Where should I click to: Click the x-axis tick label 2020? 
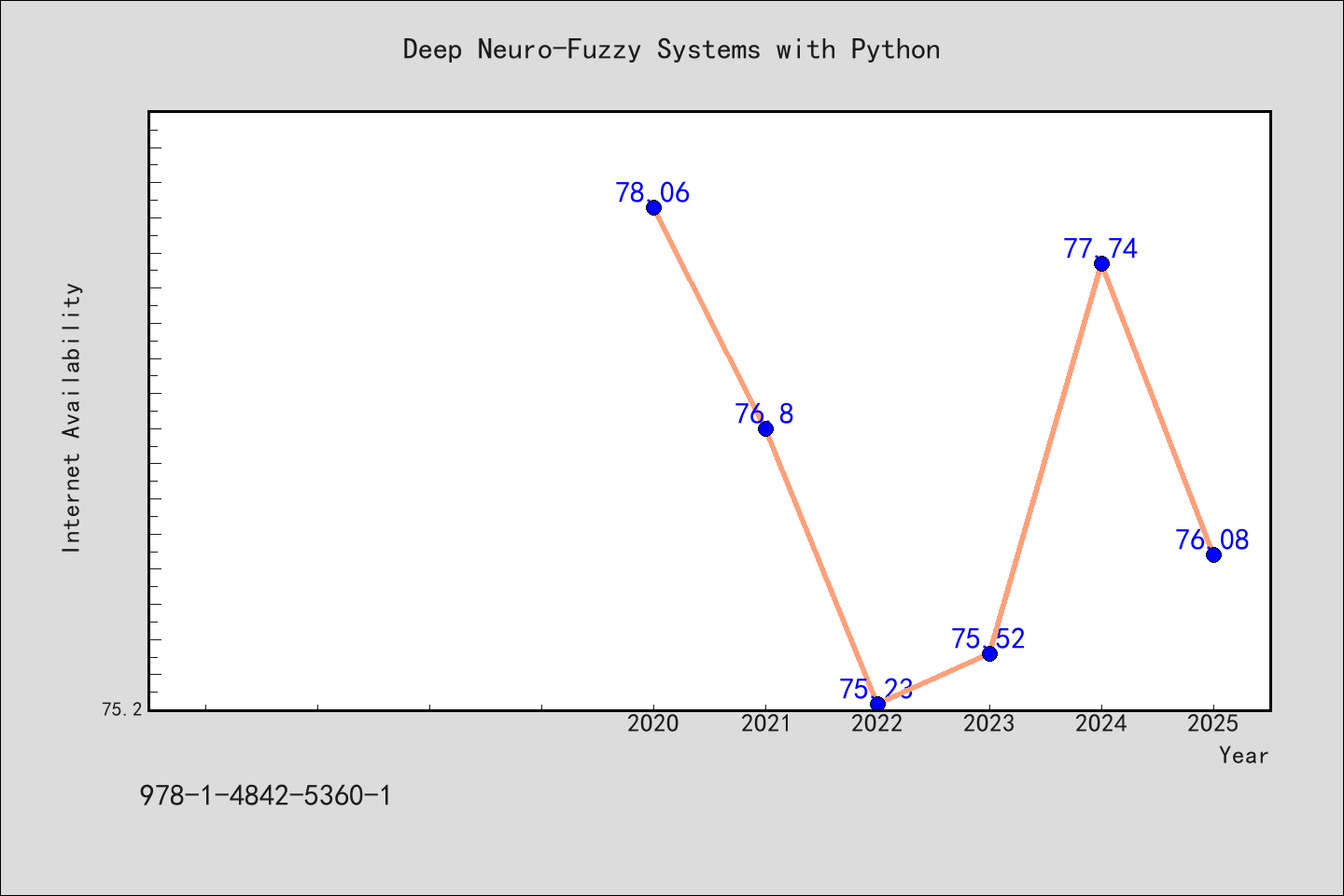point(653,723)
